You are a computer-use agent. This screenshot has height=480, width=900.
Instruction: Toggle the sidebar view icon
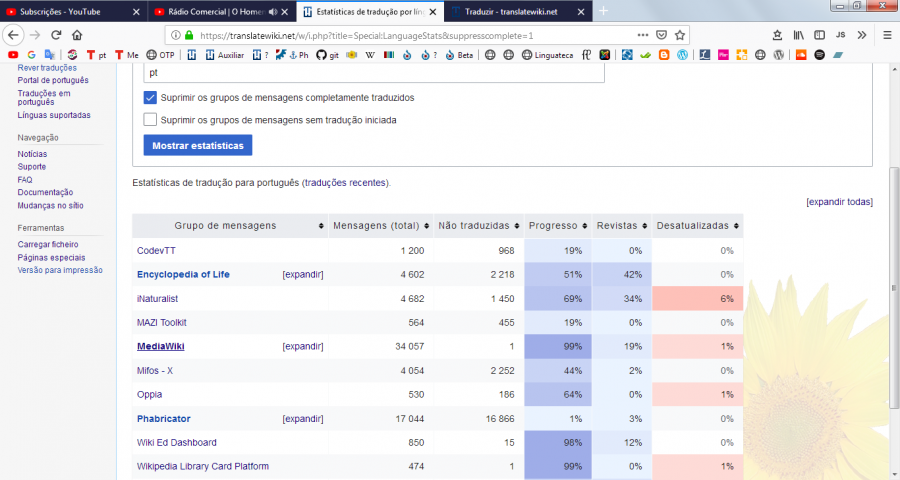pyautogui.click(x=820, y=35)
